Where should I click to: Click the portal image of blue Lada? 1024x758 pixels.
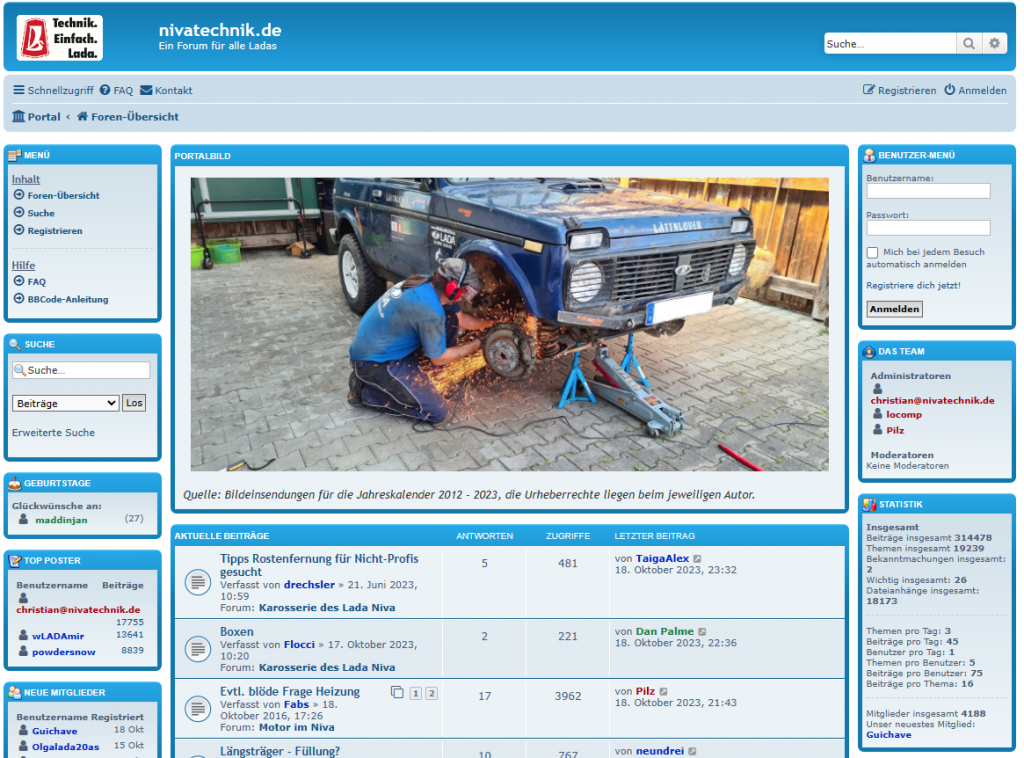509,324
